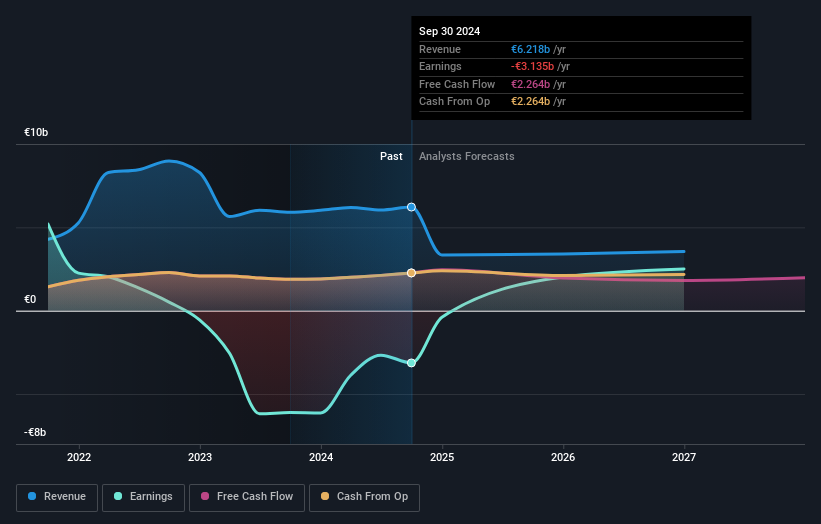Click the 2024 x-axis label

click(x=321, y=458)
